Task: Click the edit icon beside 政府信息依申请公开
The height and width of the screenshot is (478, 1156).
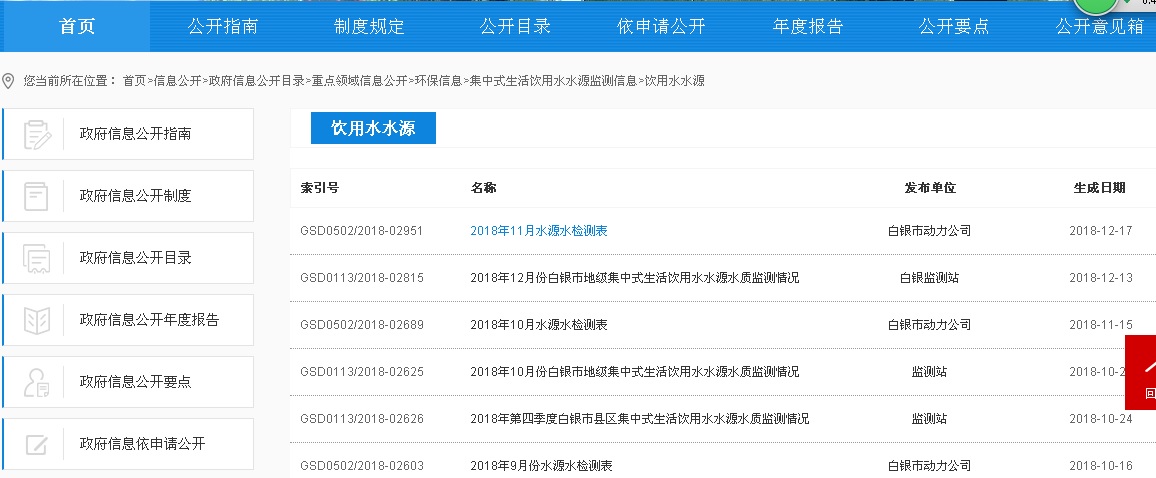Action: [x=37, y=444]
